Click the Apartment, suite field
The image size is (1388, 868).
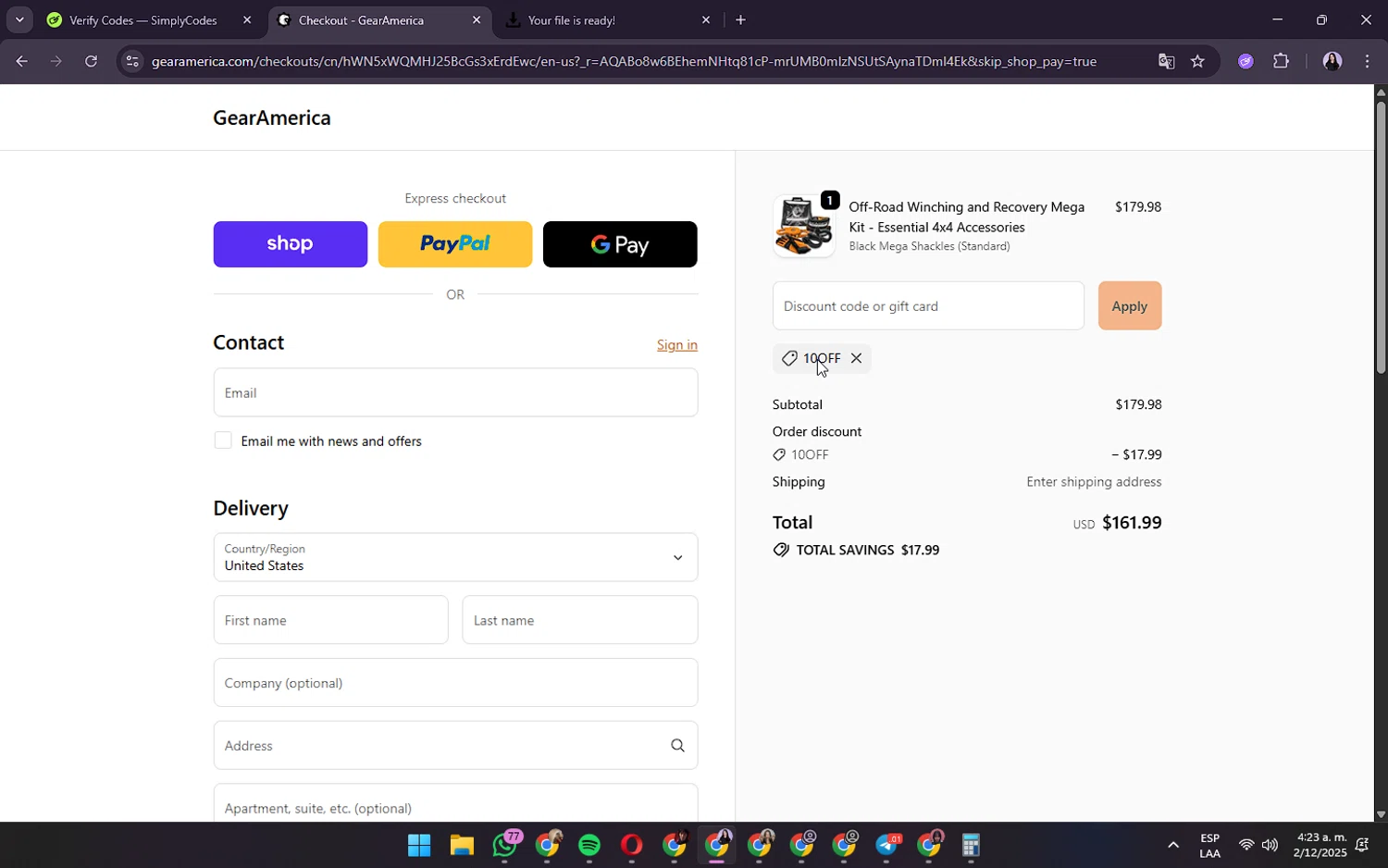[x=455, y=803]
